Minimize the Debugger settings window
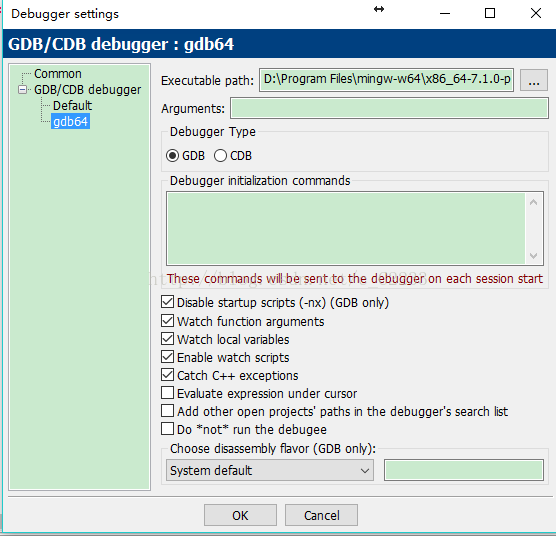 pos(445,14)
